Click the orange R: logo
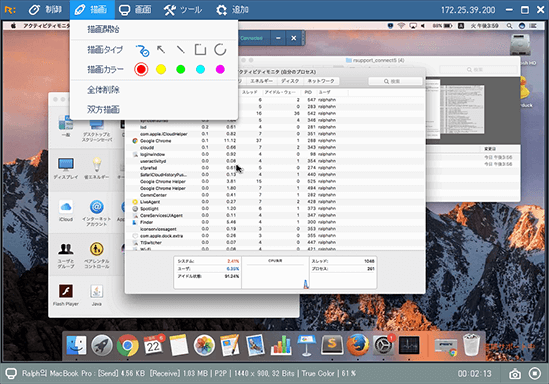The width and height of the screenshot is (549, 384). coord(10,10)
